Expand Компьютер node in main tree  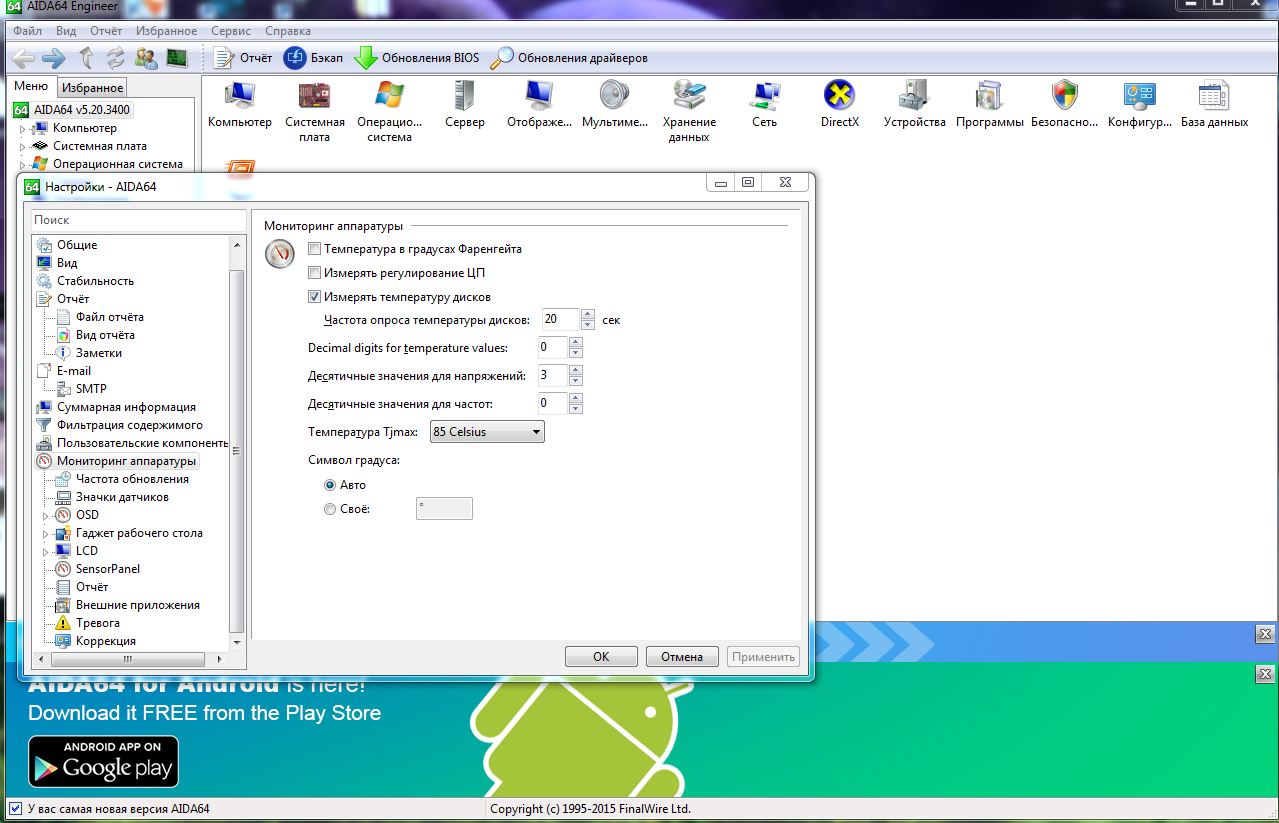(23, 129)
